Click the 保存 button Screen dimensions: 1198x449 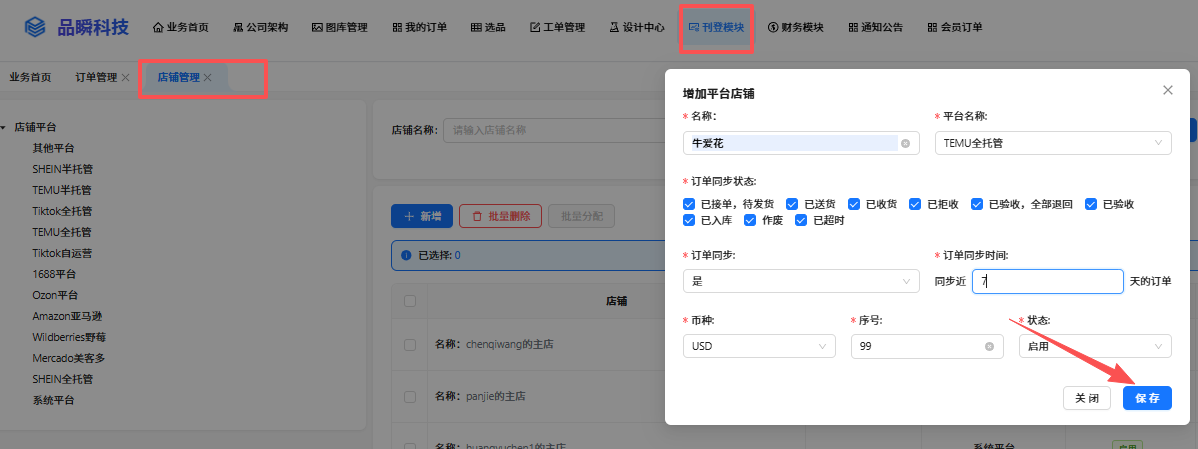click(x=1147, y=398)
